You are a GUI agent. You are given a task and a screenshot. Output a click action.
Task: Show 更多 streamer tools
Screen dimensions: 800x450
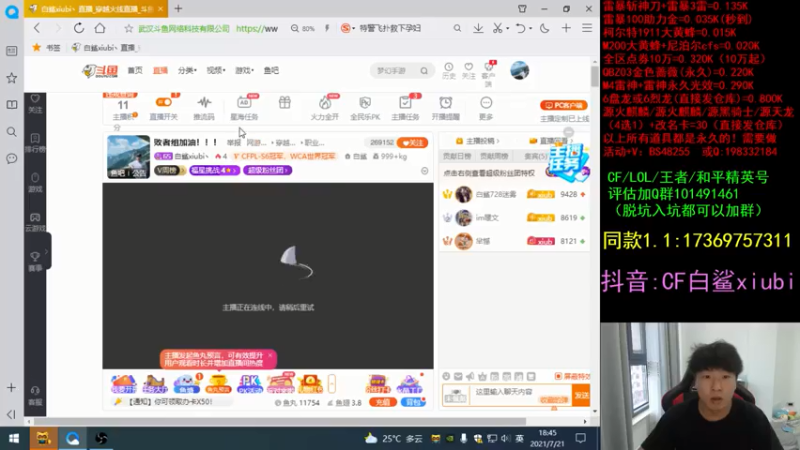(x=486, y=108)
